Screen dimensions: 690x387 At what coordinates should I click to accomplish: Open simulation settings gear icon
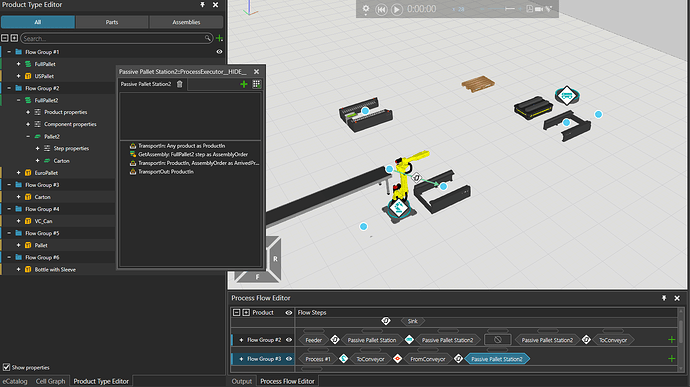click(366, 9)
